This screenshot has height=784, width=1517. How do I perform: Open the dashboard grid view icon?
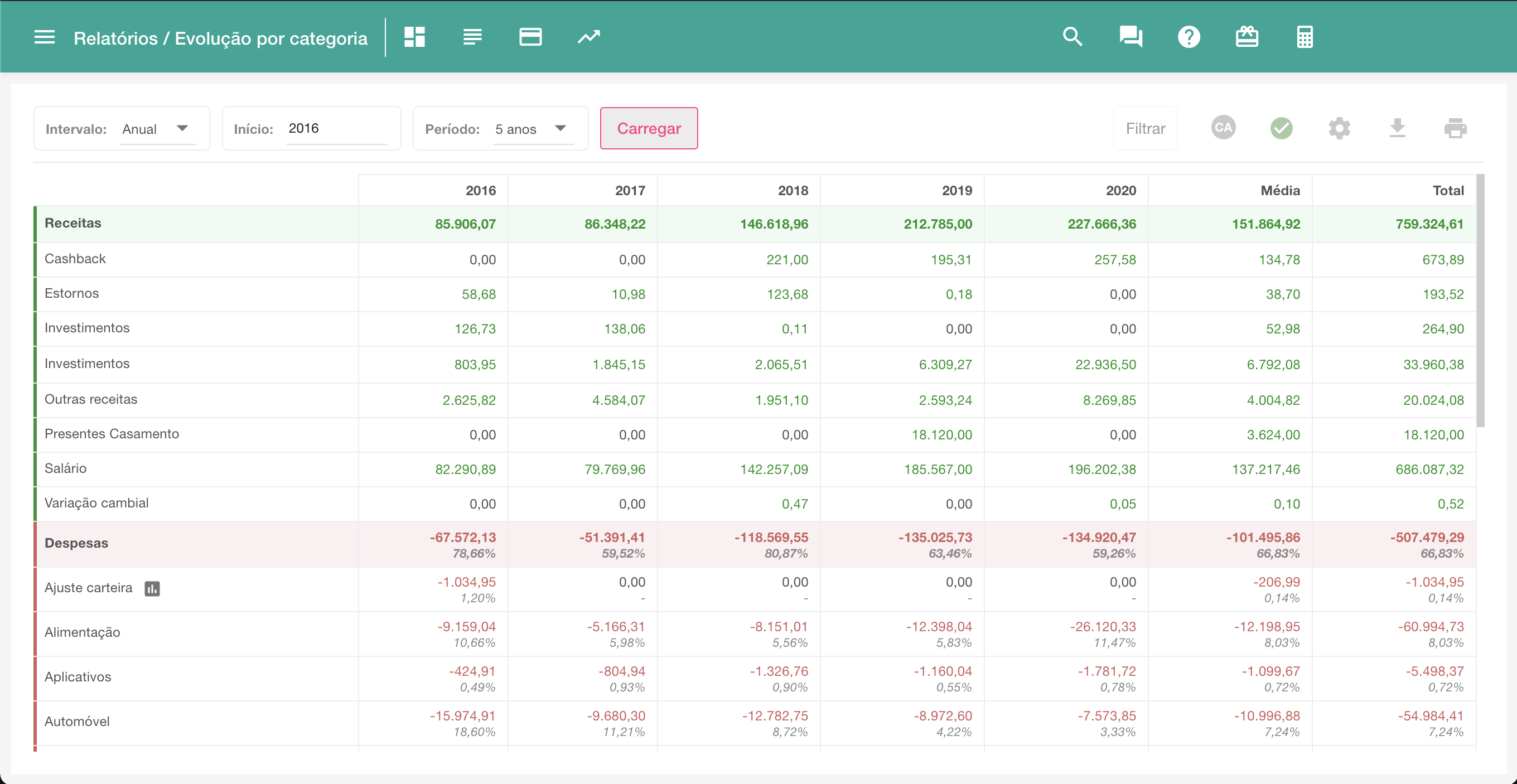tap(414, 37)
